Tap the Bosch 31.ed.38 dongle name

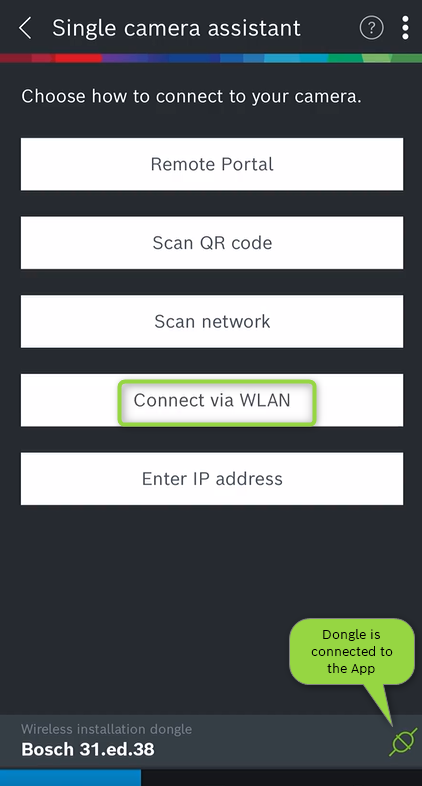[x=88, y=750]
